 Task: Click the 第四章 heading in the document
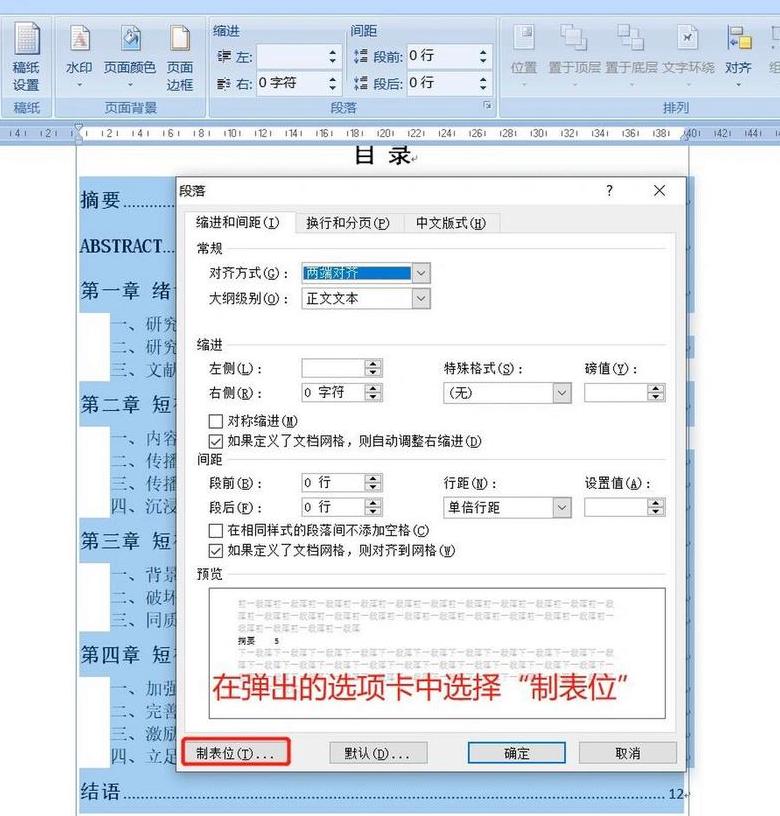click(x=110, y=655)
